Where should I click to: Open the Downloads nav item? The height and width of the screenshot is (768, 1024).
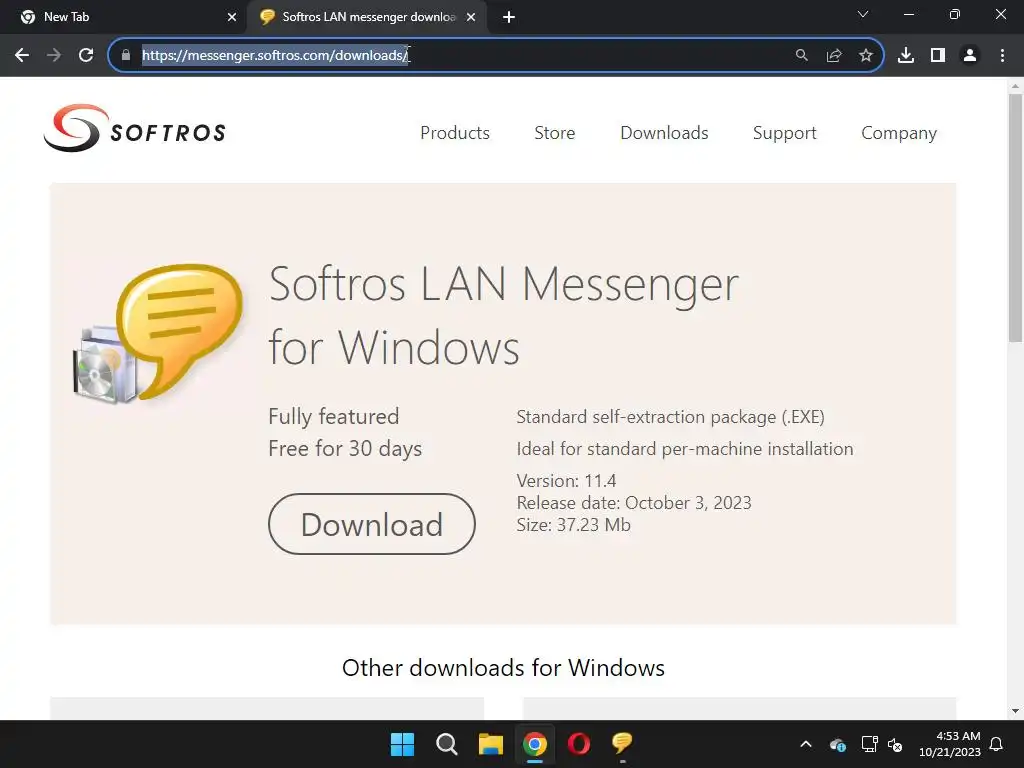664,133
